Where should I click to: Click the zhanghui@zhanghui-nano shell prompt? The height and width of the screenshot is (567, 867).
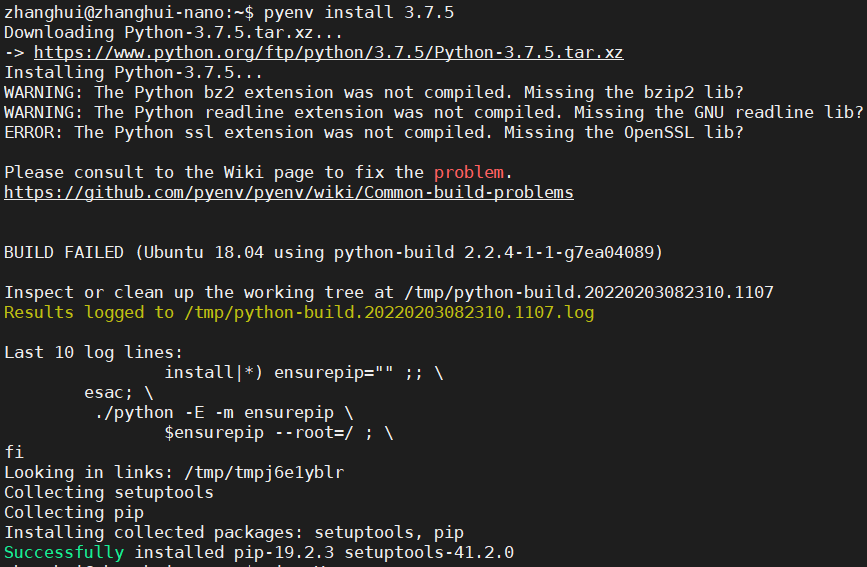tap(124, 12)
